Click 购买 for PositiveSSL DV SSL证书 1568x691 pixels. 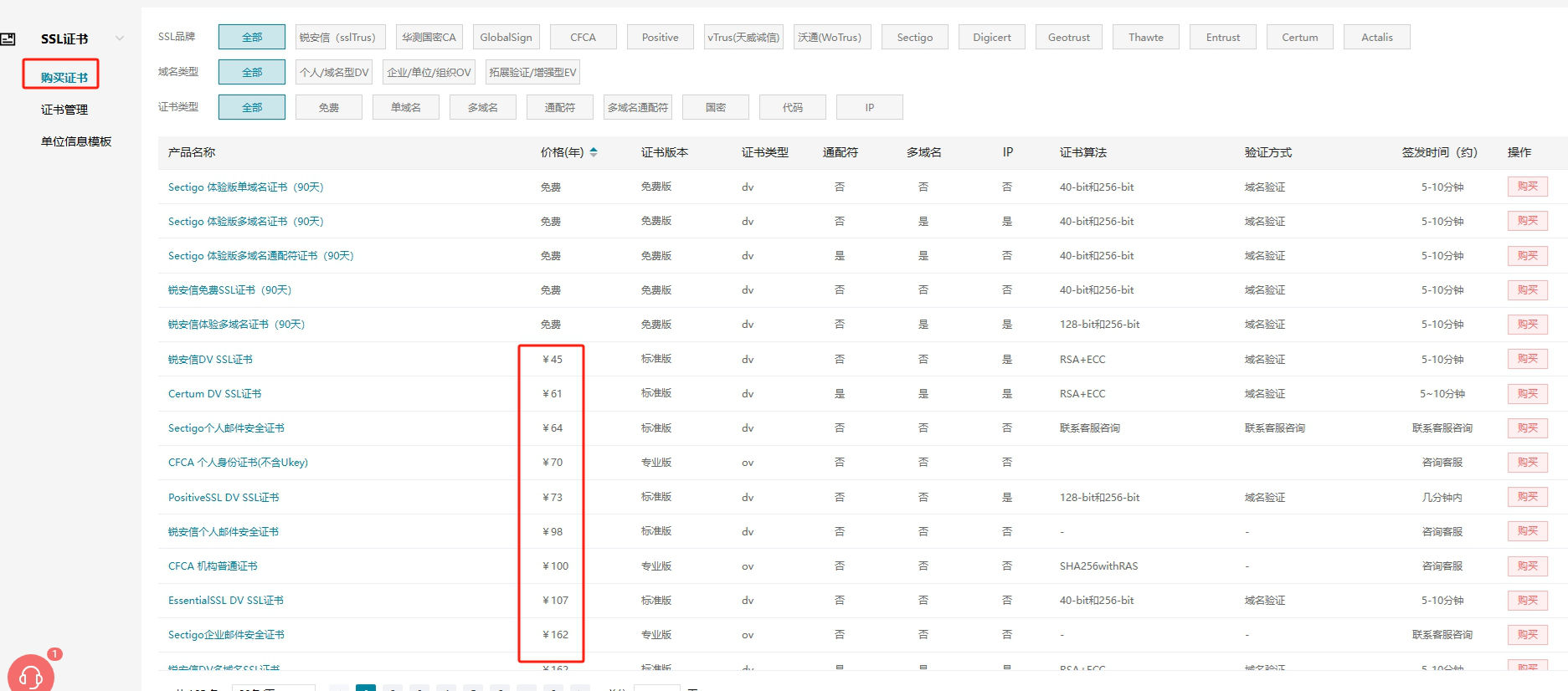pos(1527,497)
